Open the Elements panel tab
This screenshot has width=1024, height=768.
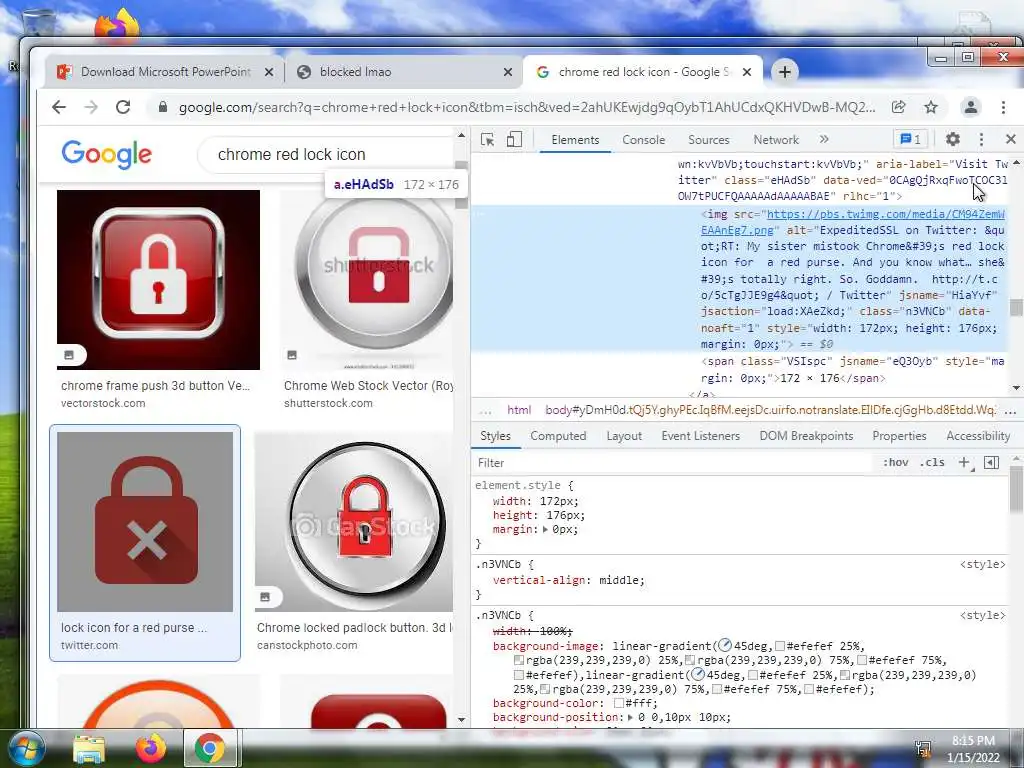pyautogui.click(x=575, y=140)
